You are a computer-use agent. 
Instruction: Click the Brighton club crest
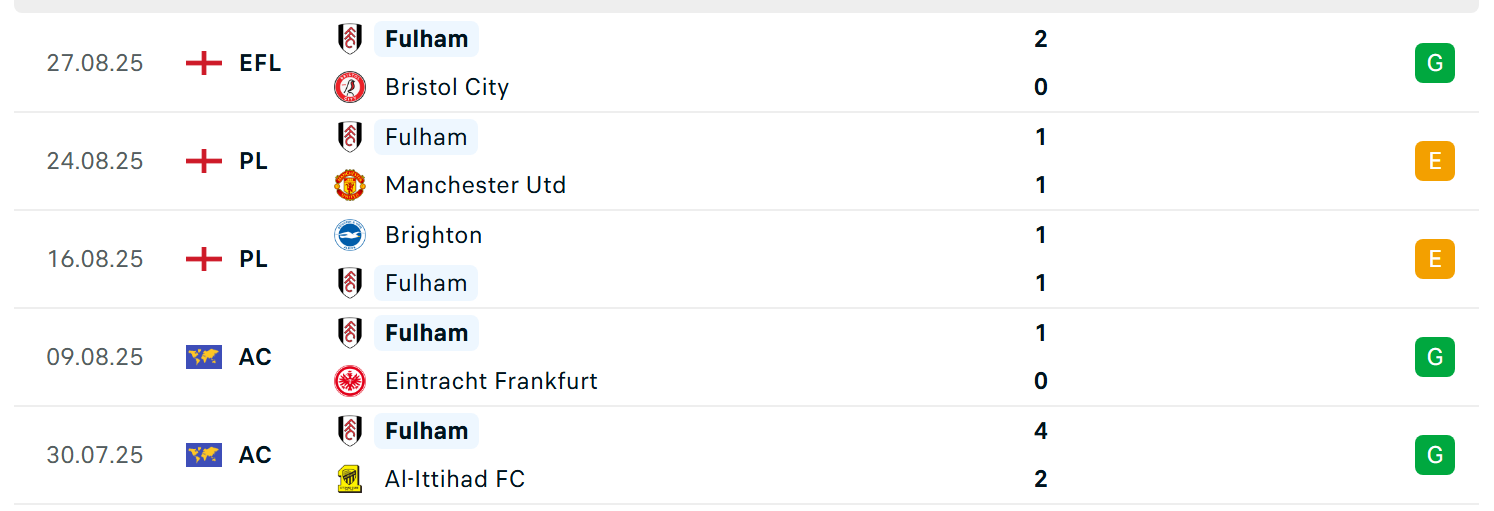coord(350,235)
